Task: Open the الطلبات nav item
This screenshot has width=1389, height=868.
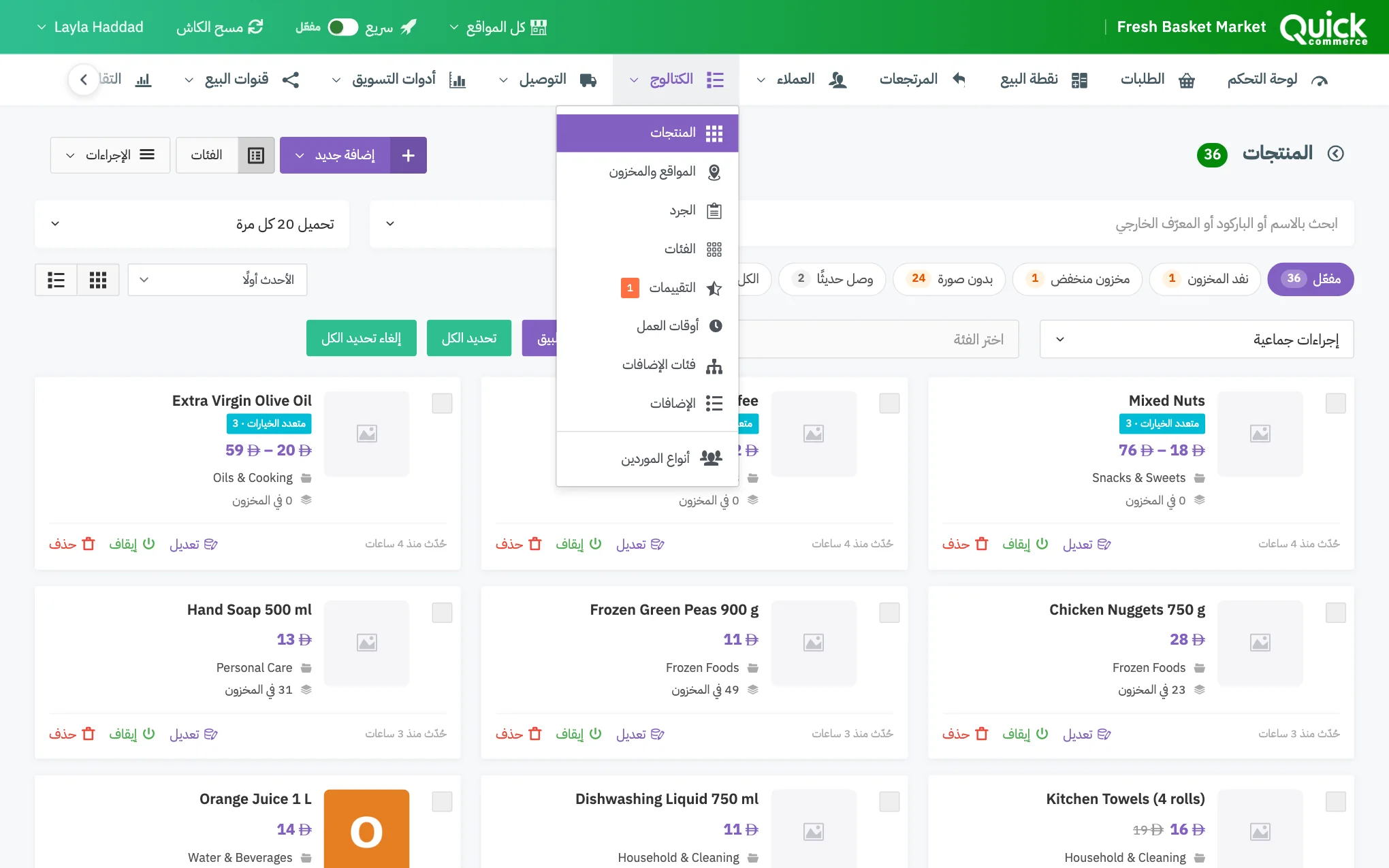Action: pos(1157,80)
